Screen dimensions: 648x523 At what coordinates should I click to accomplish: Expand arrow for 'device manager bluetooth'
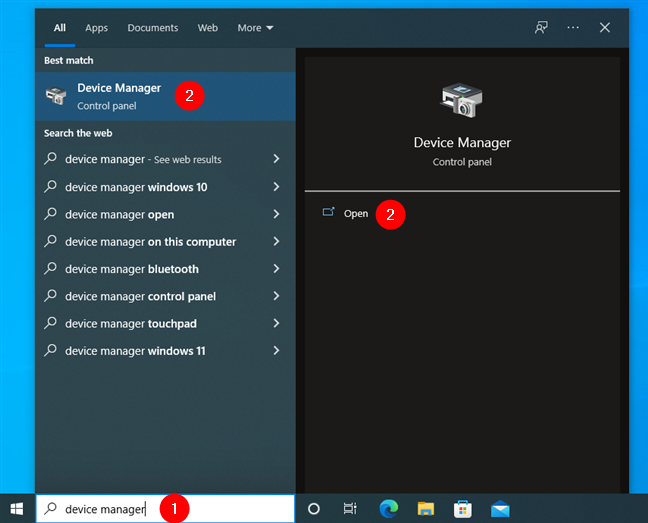[x=276, y=269]
